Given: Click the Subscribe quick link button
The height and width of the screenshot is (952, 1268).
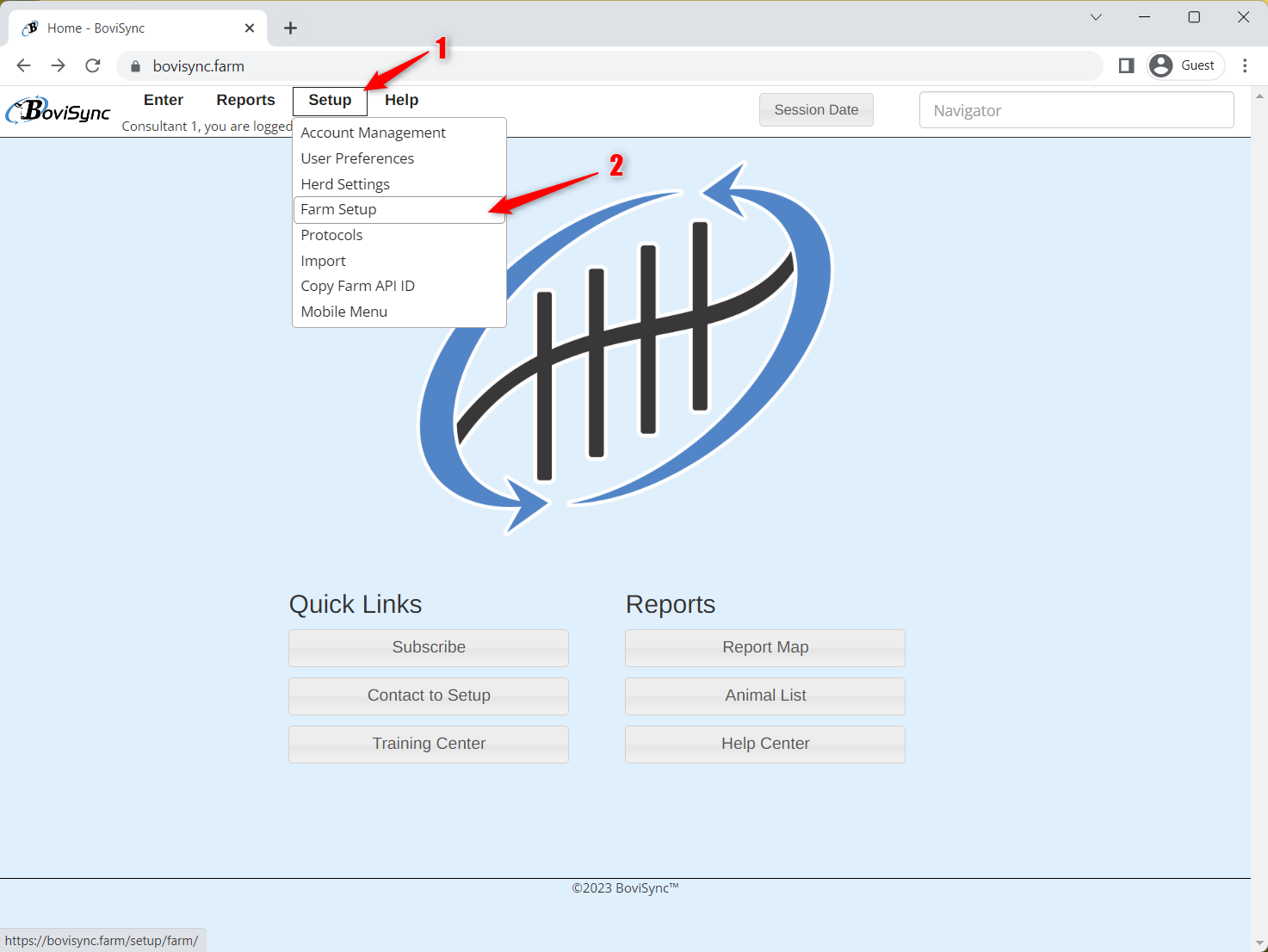Looking at the screenshot, I should pos(429,647).
